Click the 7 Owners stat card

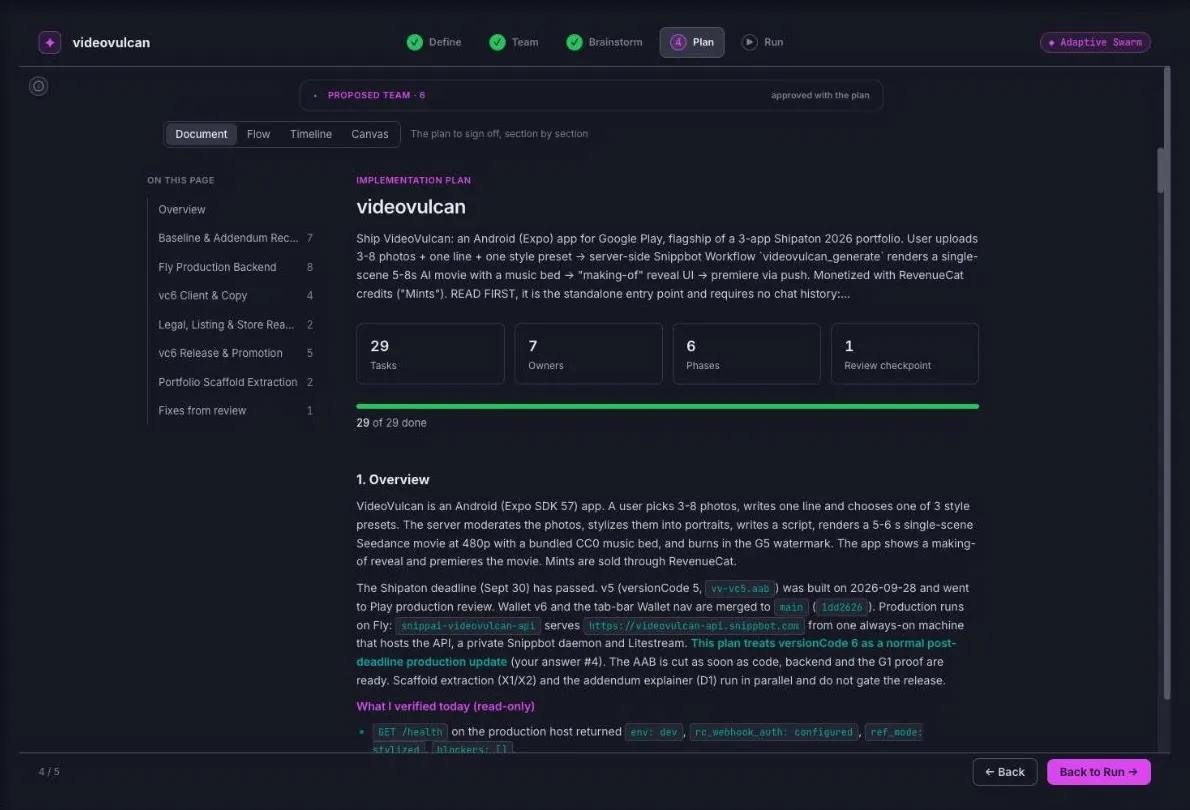[x=588, y=354]
